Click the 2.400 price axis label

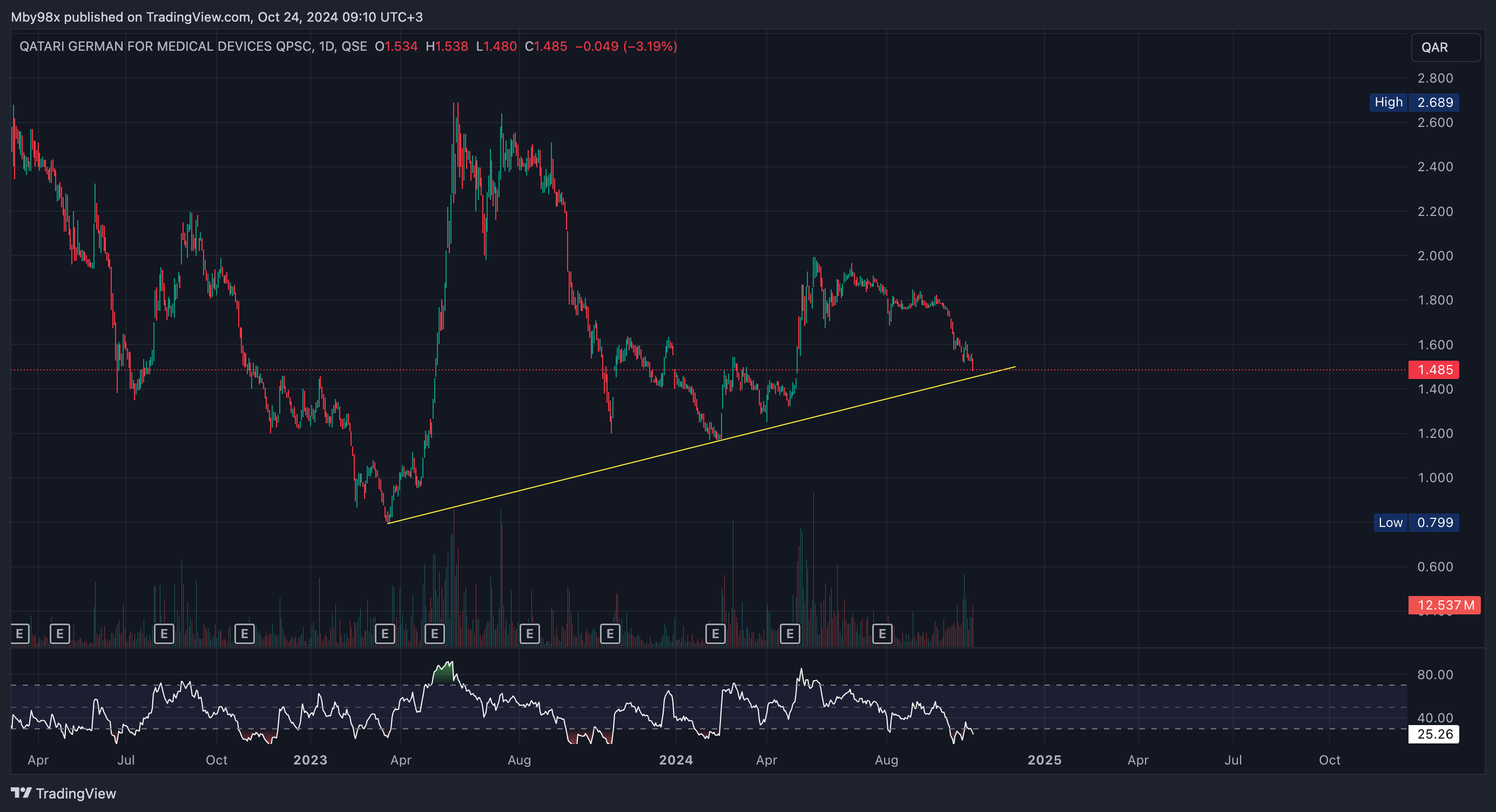1435,167
